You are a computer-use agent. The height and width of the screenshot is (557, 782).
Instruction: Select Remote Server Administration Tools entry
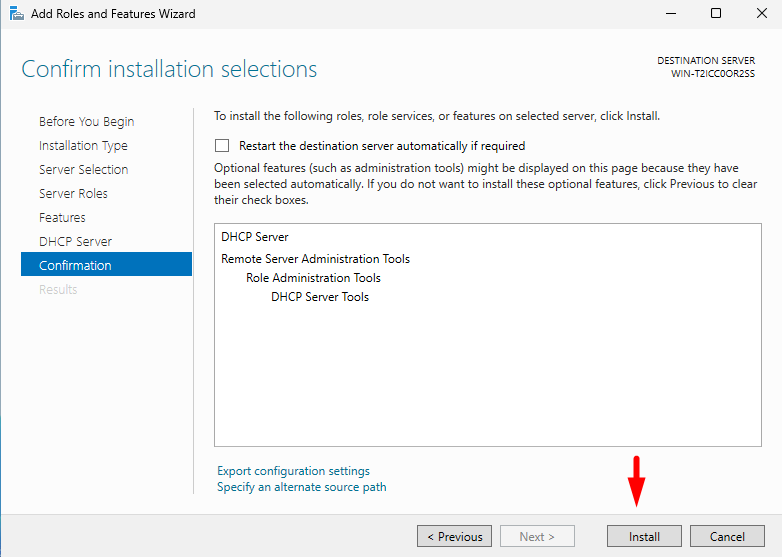click(315, 259)
